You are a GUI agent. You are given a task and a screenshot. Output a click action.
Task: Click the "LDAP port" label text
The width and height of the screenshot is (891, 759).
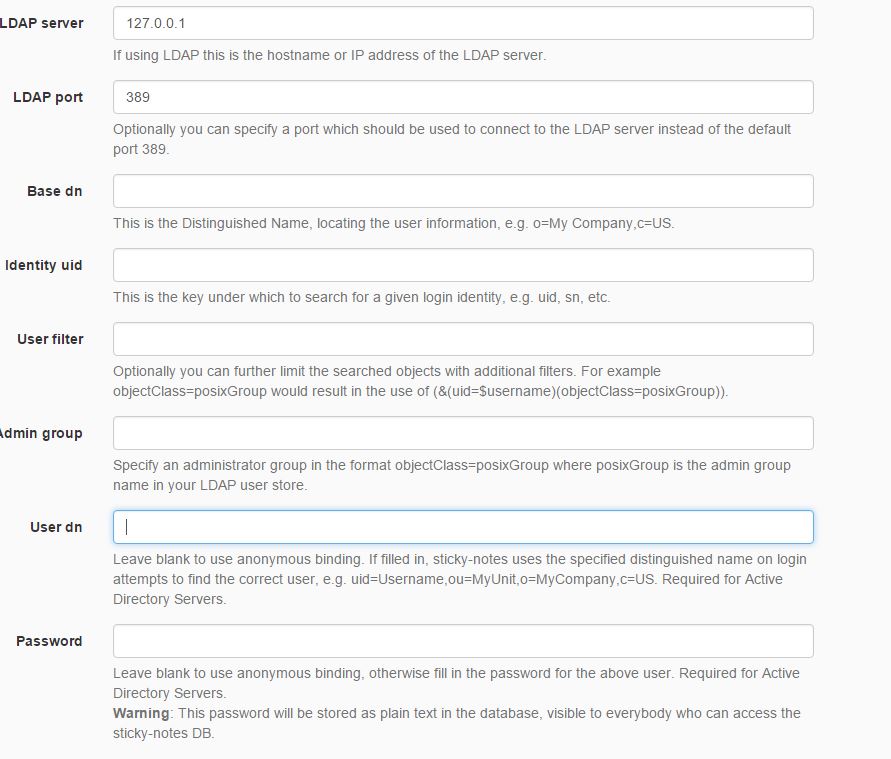tap(48, 97)
